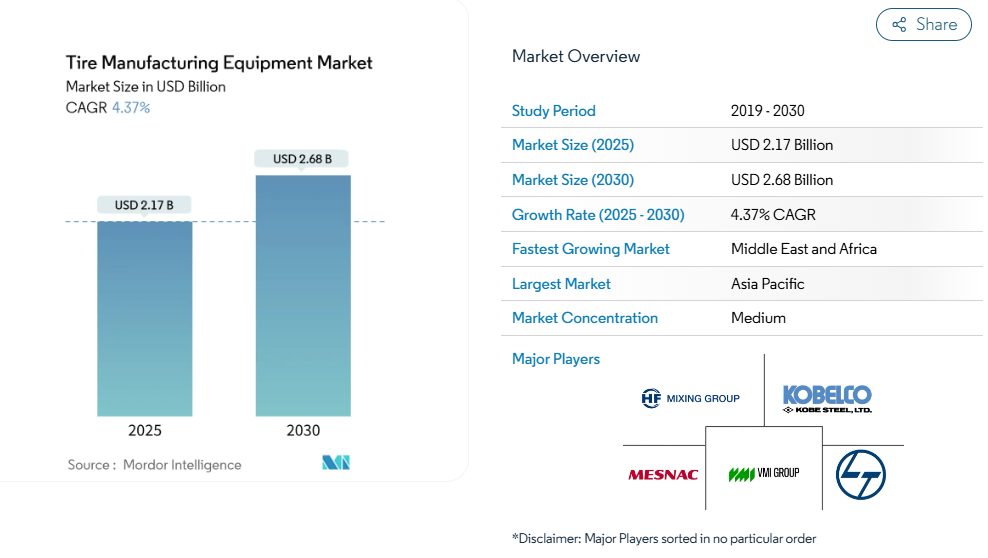Click the Kobelco Kobe Steel logo

[x=827, y=399]
